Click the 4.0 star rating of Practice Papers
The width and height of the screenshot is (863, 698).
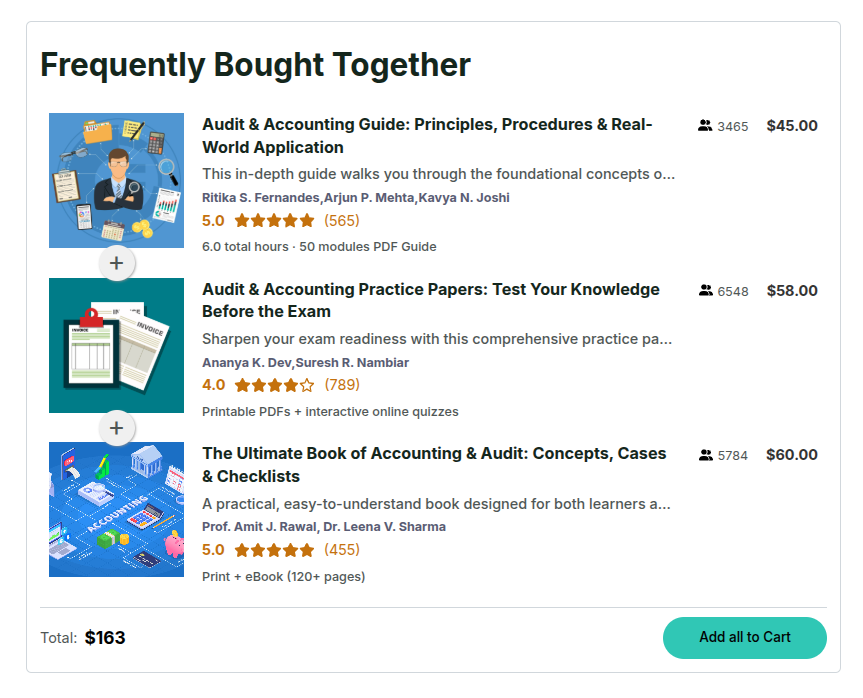point(274,385)
